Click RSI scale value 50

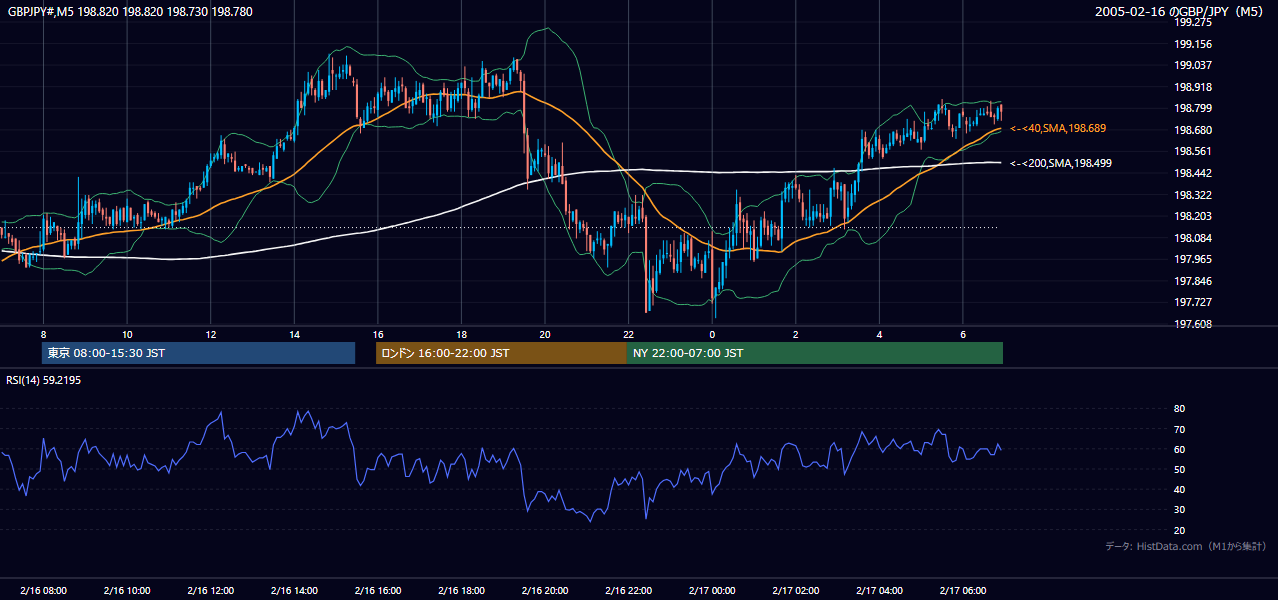point(1179,469)
